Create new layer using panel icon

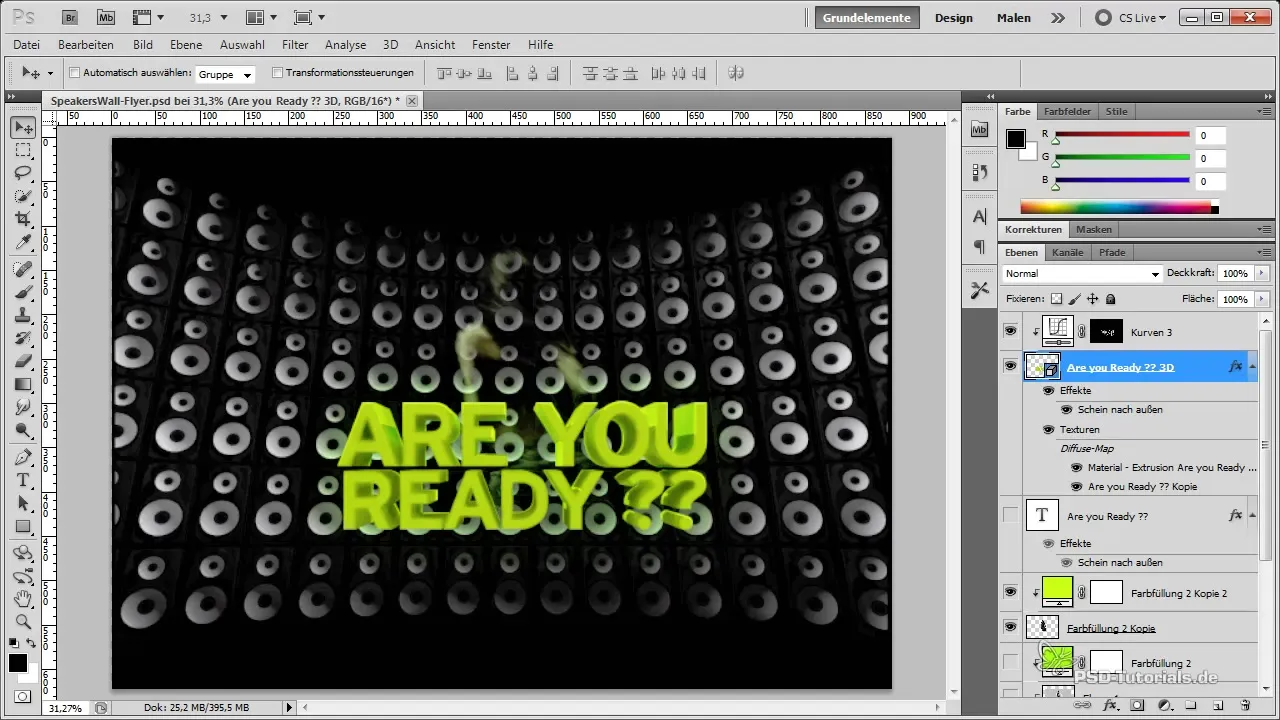click(1218, 705)
